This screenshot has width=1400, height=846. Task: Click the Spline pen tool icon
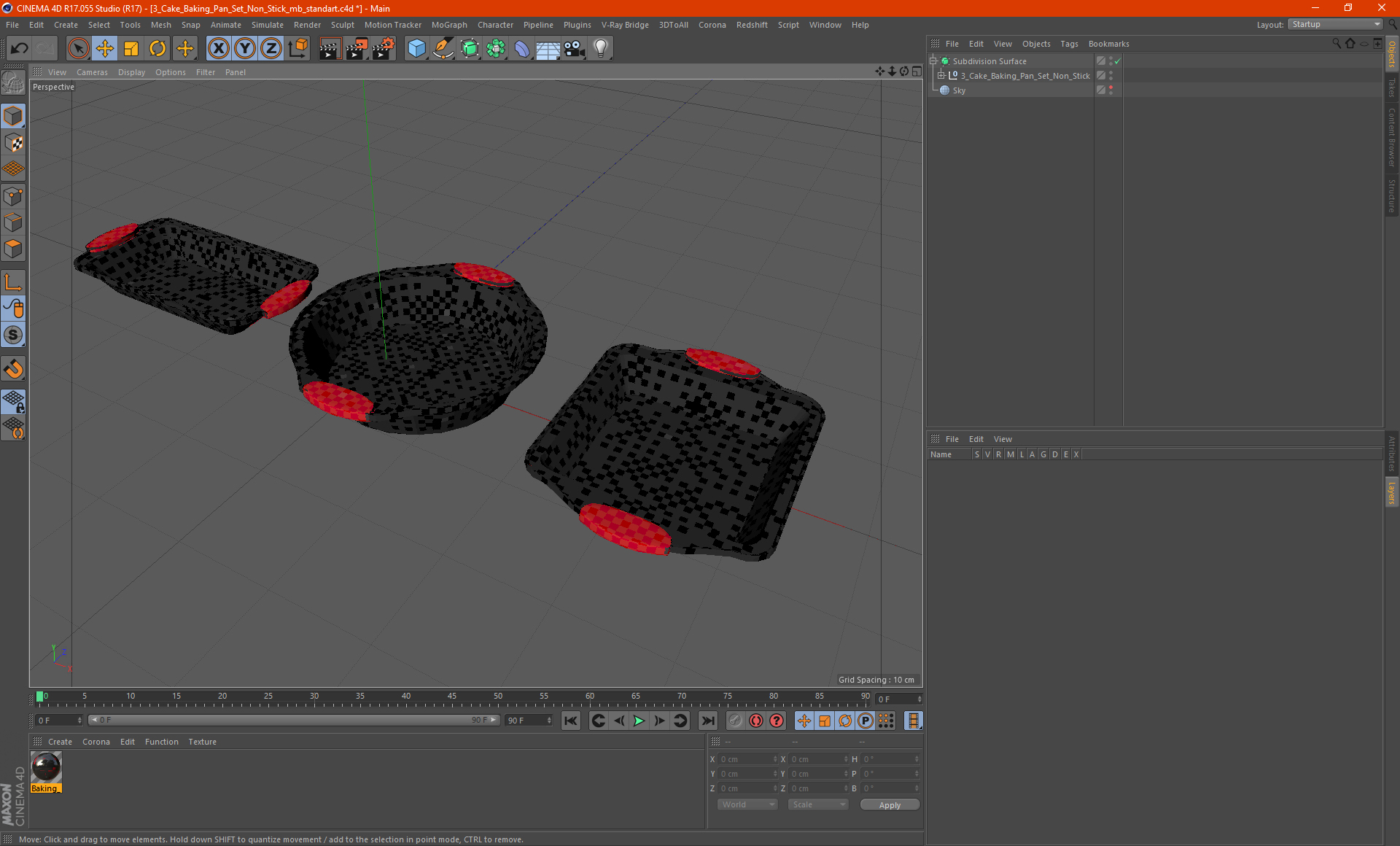443,49
